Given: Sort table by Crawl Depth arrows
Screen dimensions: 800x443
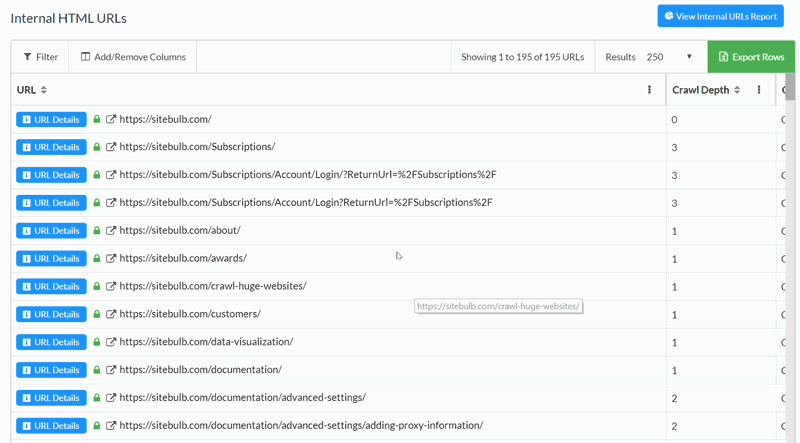Looking at the screenshot, I should point(737,90).
